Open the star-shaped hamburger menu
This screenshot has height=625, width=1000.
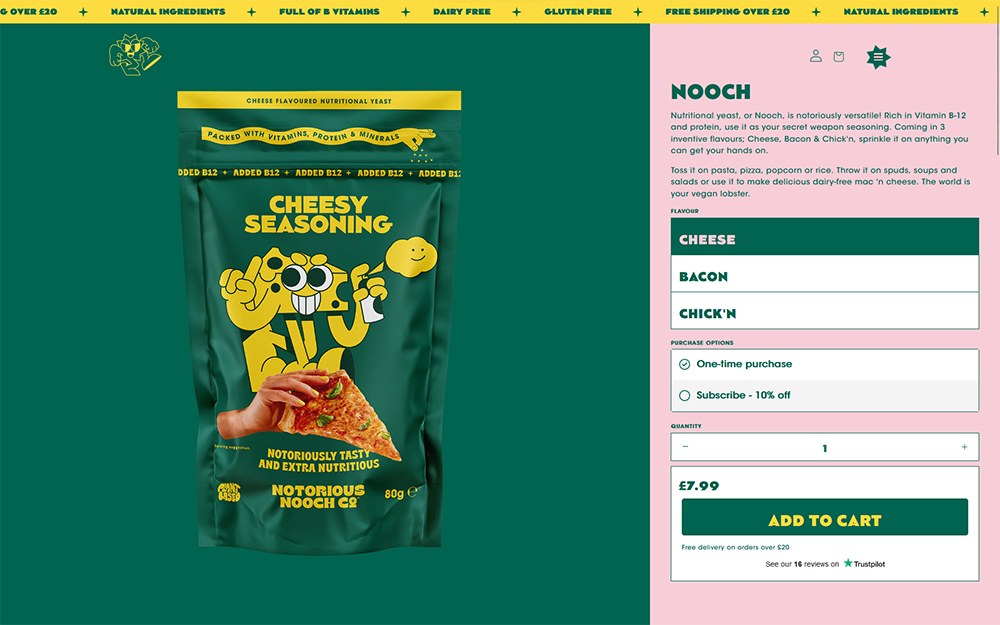pyautogui.click(x=878, y=57)
